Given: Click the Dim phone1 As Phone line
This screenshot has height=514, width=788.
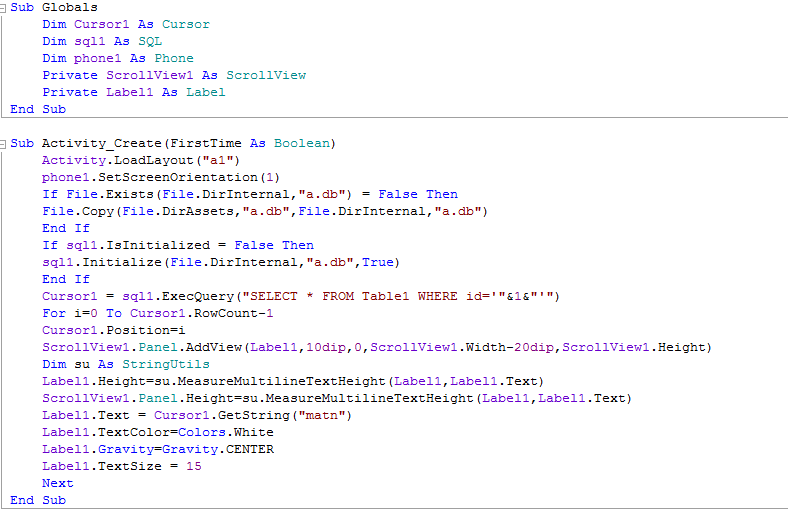Looking at the screenshot, I should pyautogui.click(x=117, y=58).
